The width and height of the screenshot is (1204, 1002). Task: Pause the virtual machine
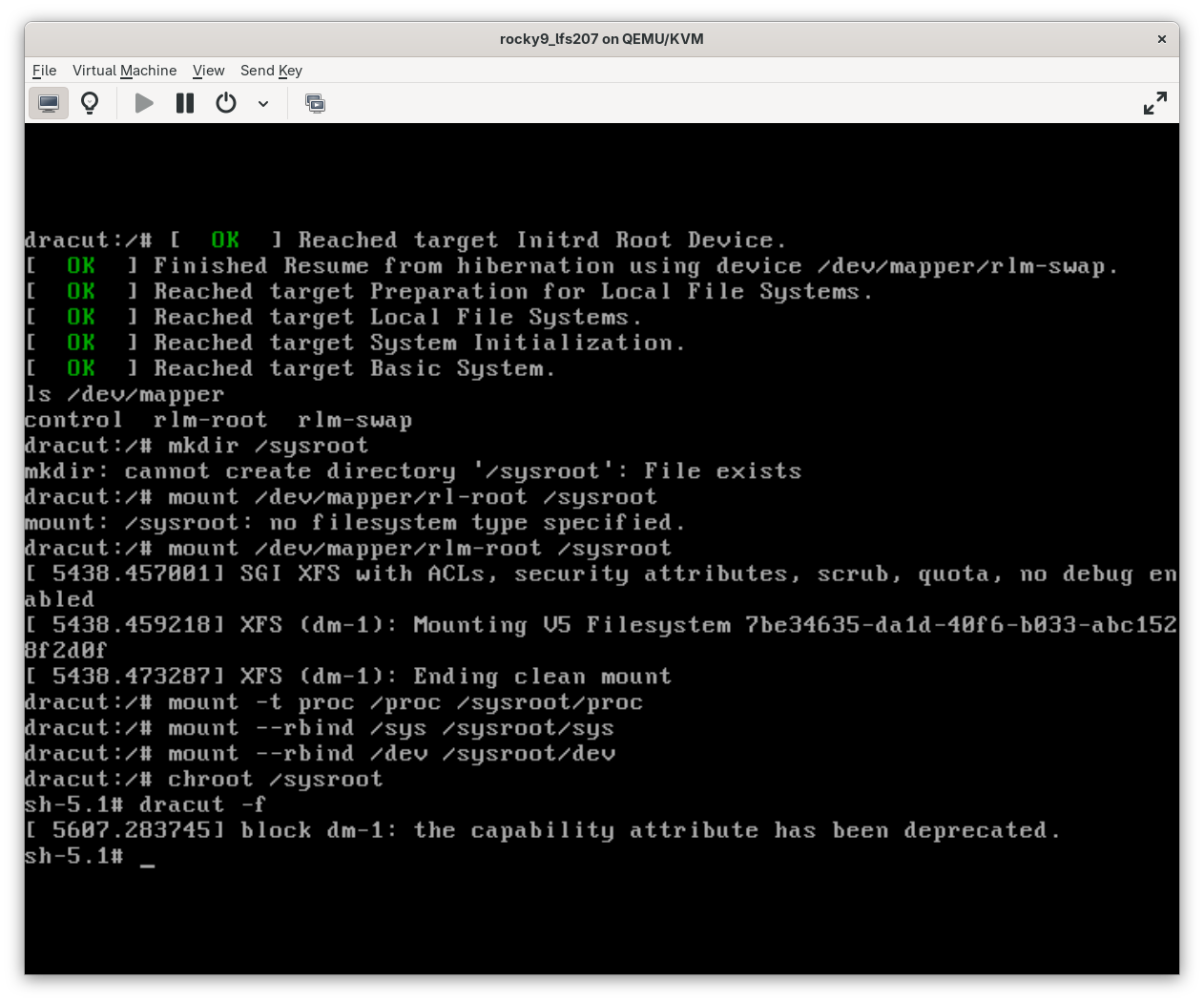coord(185,103)
